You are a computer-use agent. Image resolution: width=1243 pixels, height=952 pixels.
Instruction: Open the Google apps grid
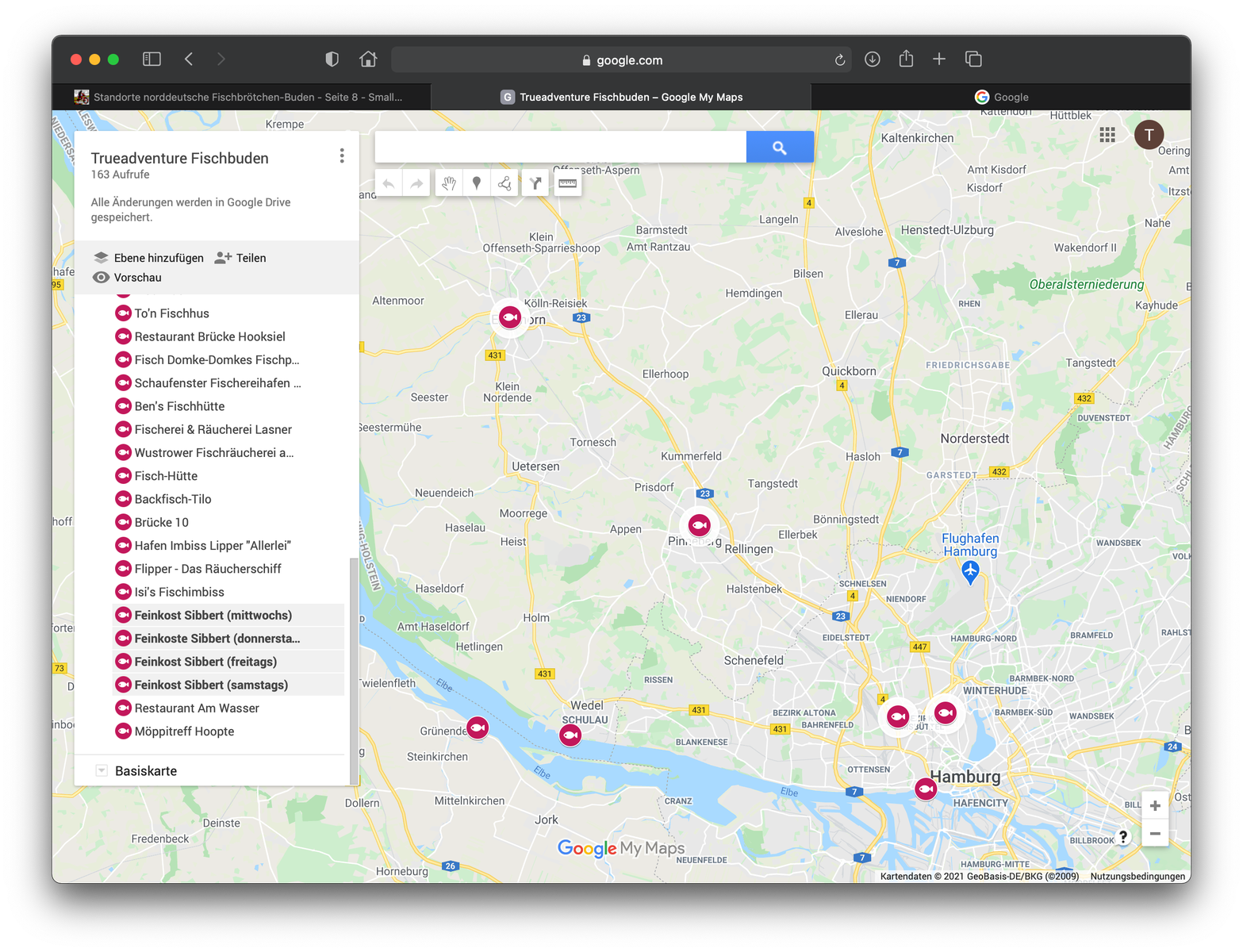click(x=1107, y=135)
